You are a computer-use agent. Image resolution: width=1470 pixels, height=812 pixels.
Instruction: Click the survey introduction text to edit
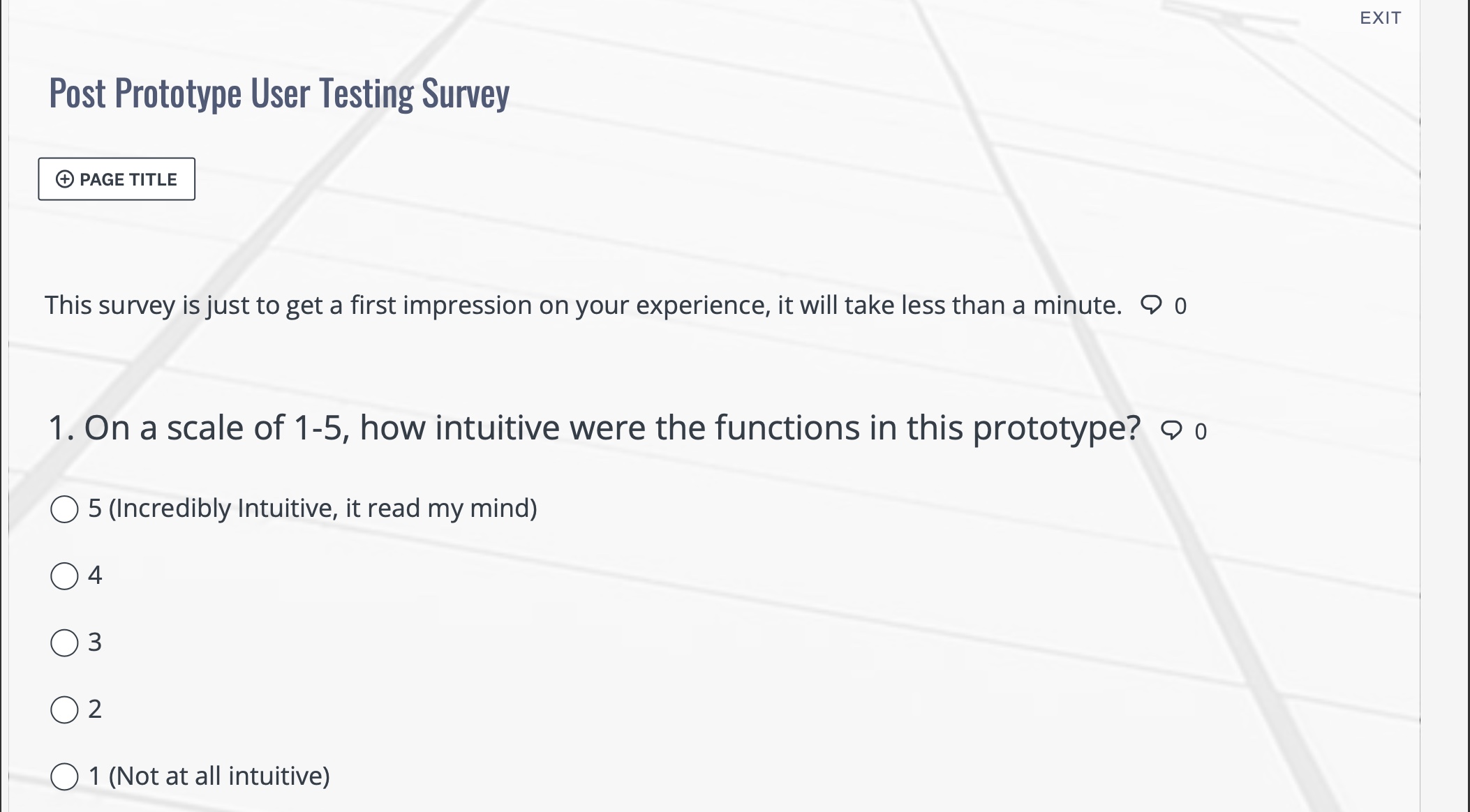tap(583, 305)
